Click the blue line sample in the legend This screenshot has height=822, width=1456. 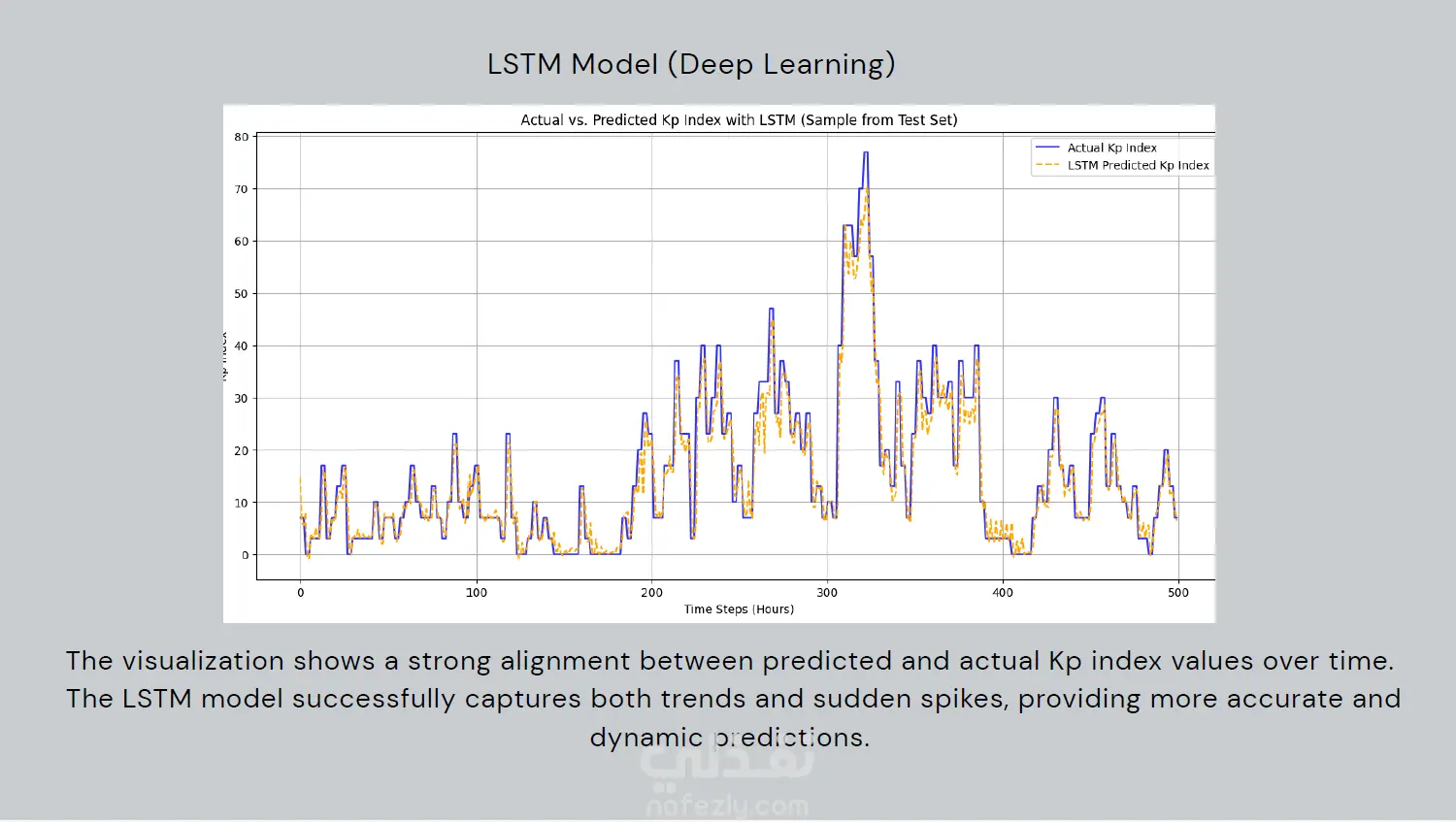1047,148
